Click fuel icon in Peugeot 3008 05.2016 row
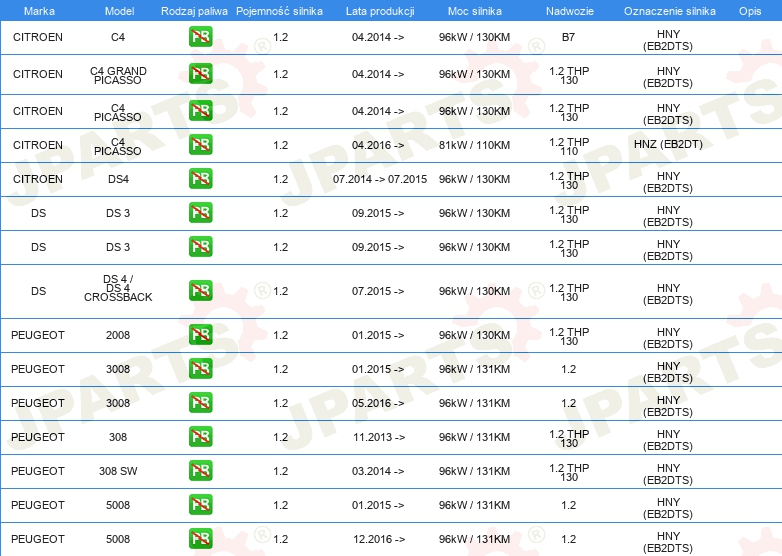Viewport: 782px width, 556px height. pyautogui.click(x=200, y=402)
